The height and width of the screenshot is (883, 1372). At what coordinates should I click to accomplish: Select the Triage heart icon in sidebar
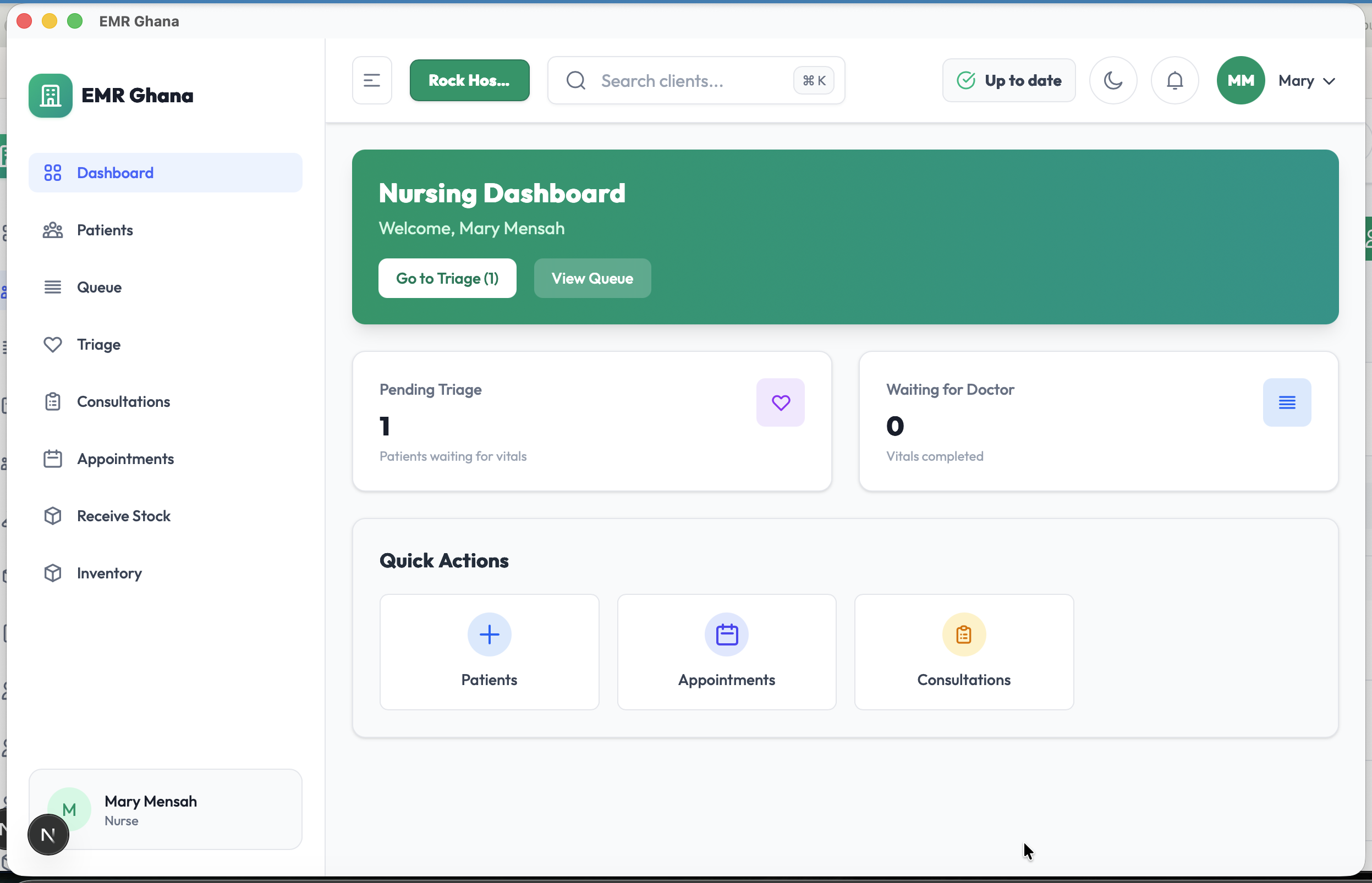click(53, 344)
